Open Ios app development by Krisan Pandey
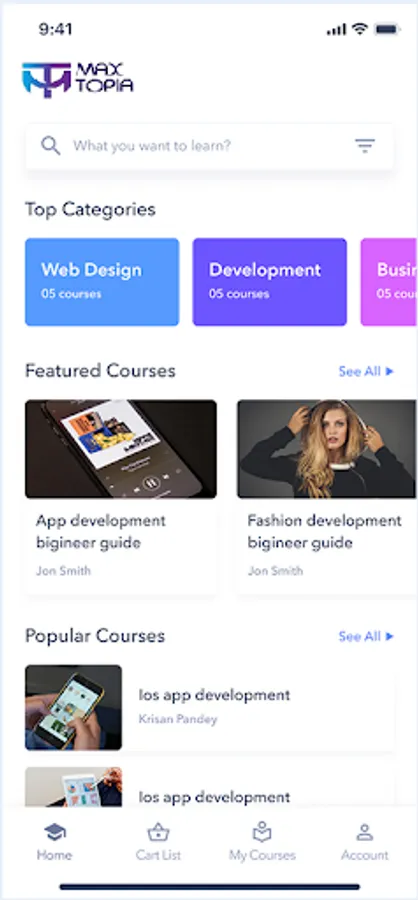 coord(210,708)
